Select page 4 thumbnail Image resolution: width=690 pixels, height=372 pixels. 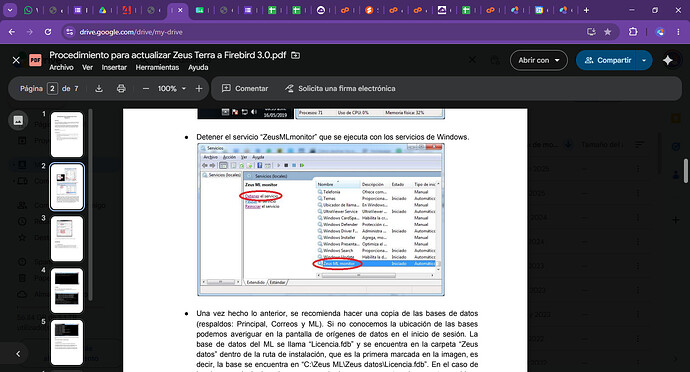(x=67, y=291)
